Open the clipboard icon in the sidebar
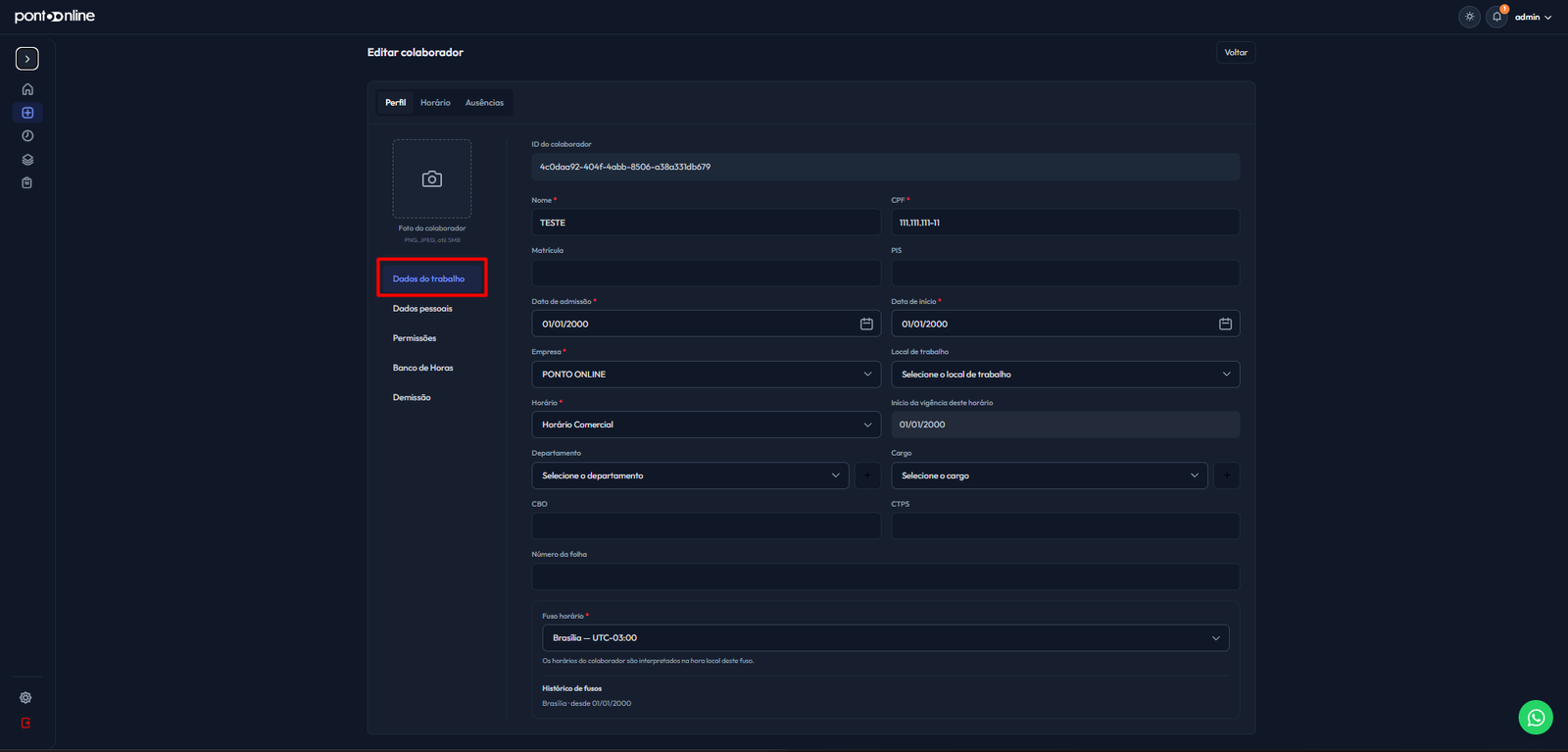This screenshot has width=1568, height=752. pos(27,183)
